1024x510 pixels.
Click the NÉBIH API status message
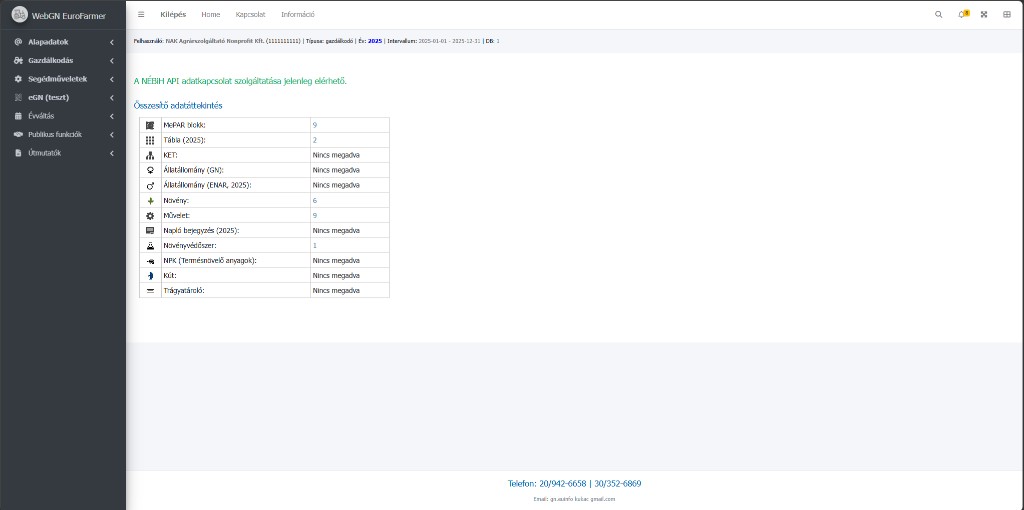click(x=240, y=81)
